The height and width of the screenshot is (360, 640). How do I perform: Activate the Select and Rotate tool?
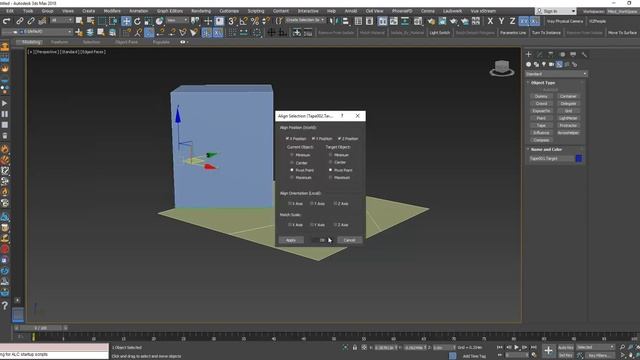click(138, 21)
